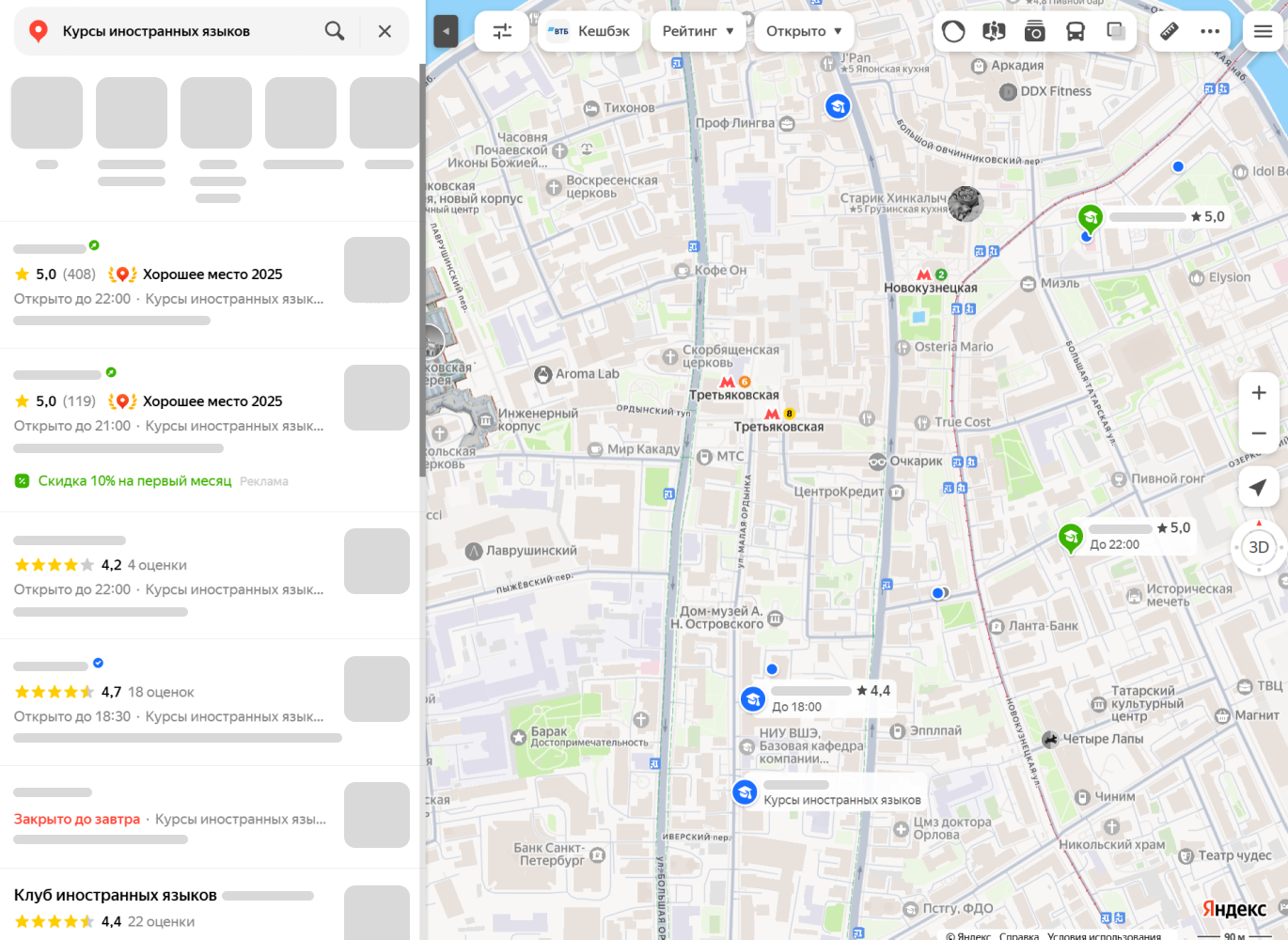Click the my-location arrow button
This screenshot has width=1288, height=940.
tap(1259, 487)
